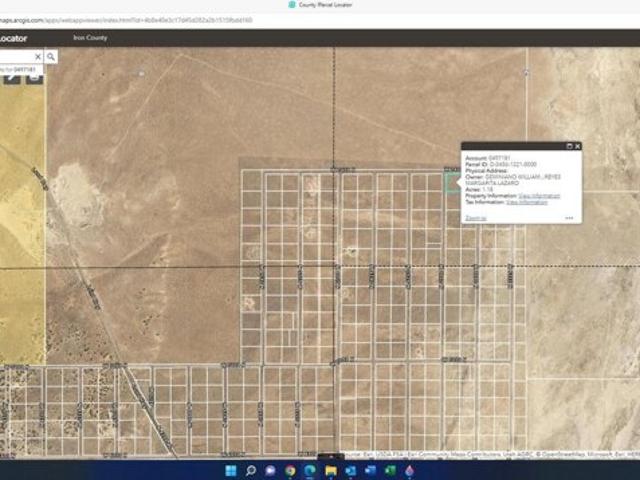Click the magnifier search button
This screenshot has height=480, width=640.
point(51,57)
